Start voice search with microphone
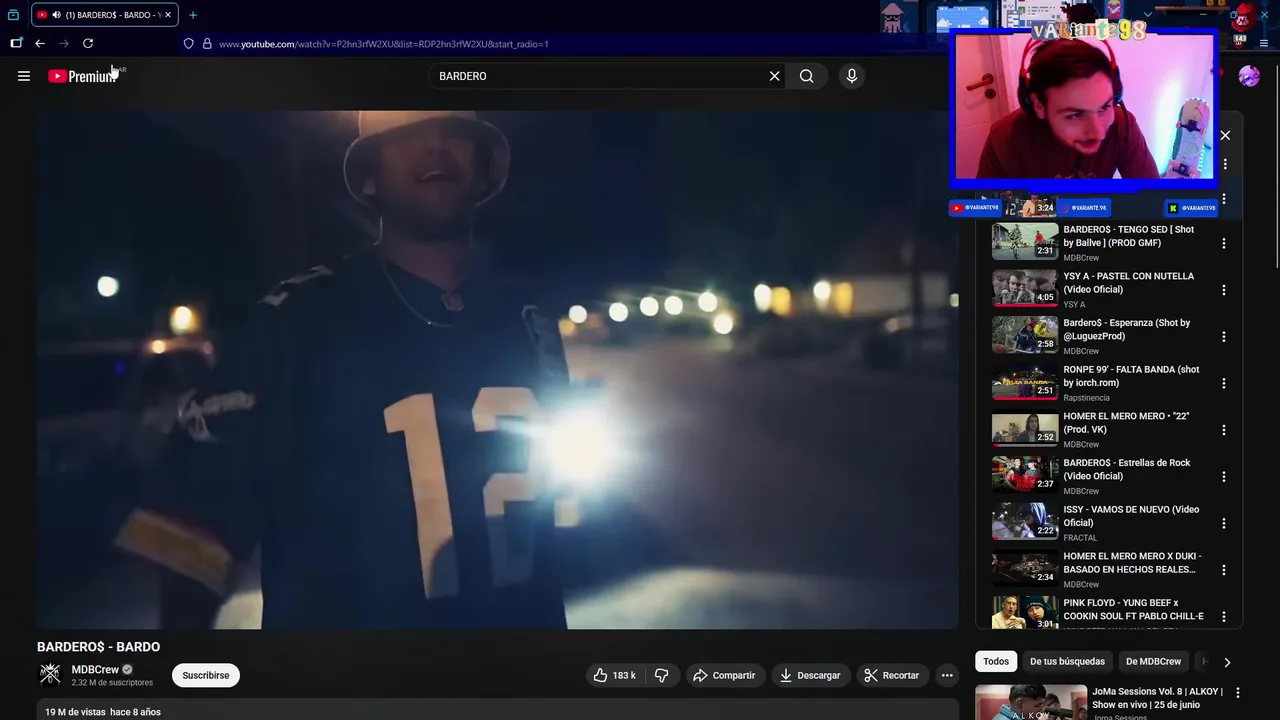The image size is (1280, 720). pyautogui.click(x=851, y=76)
